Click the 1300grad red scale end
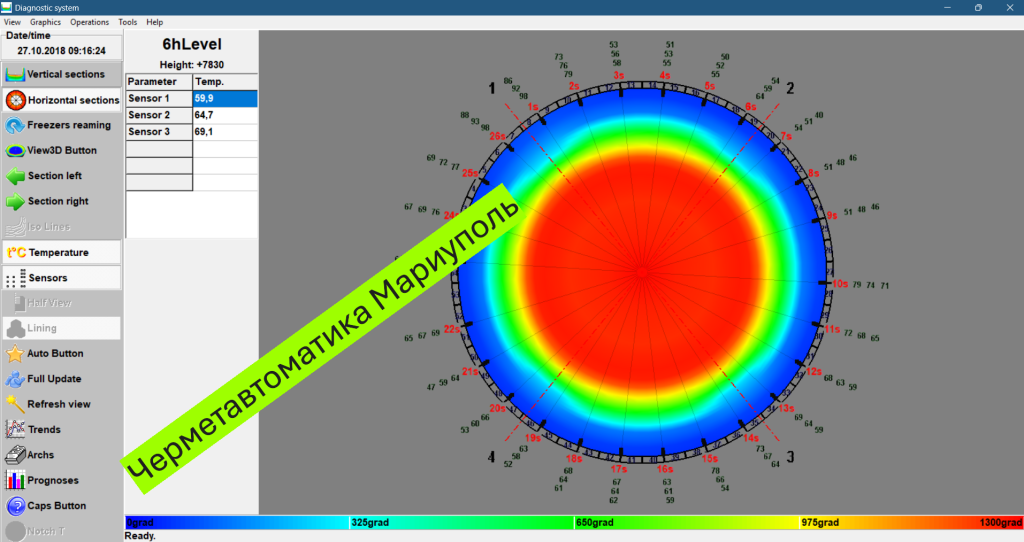1024x542 pixels. (1000, 522)
